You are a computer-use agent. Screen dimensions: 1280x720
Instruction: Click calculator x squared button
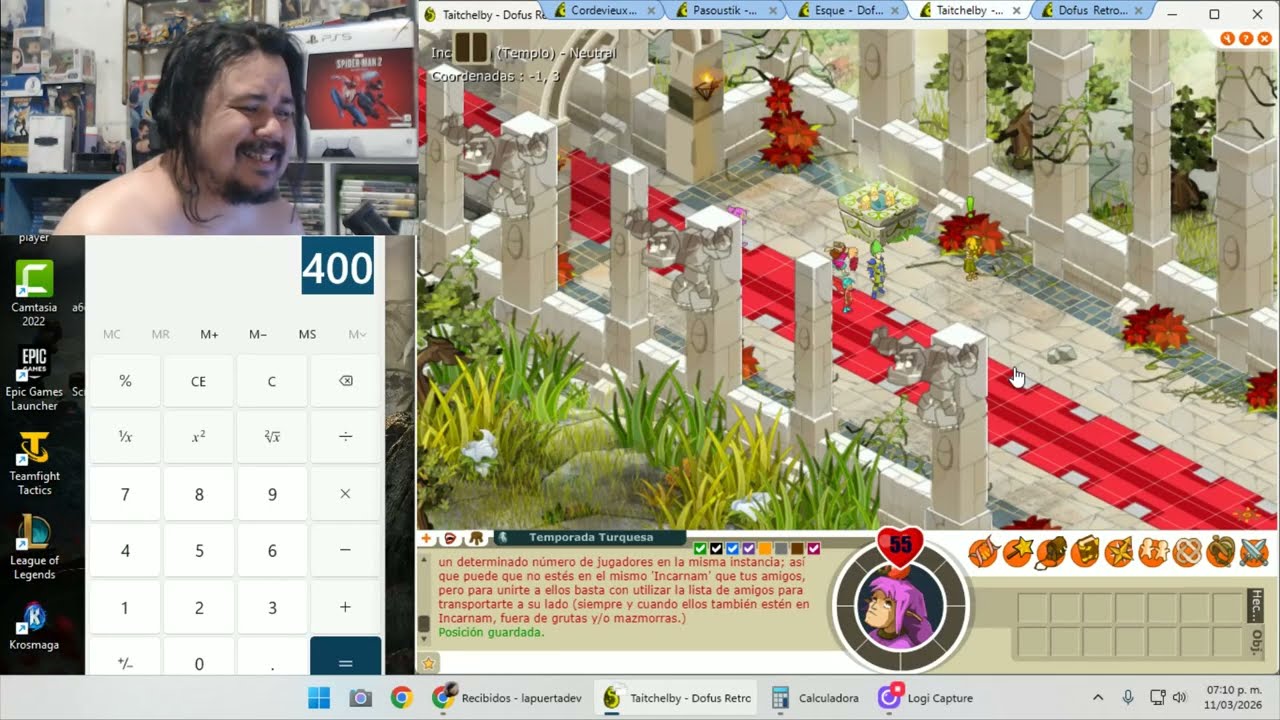pyautogui.click(x=198, y=437)
